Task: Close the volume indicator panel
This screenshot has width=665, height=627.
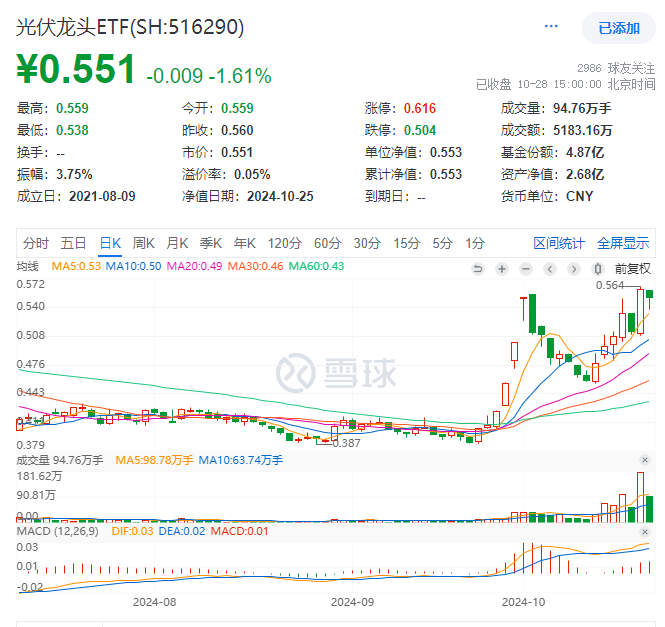Action: (645, 460)
